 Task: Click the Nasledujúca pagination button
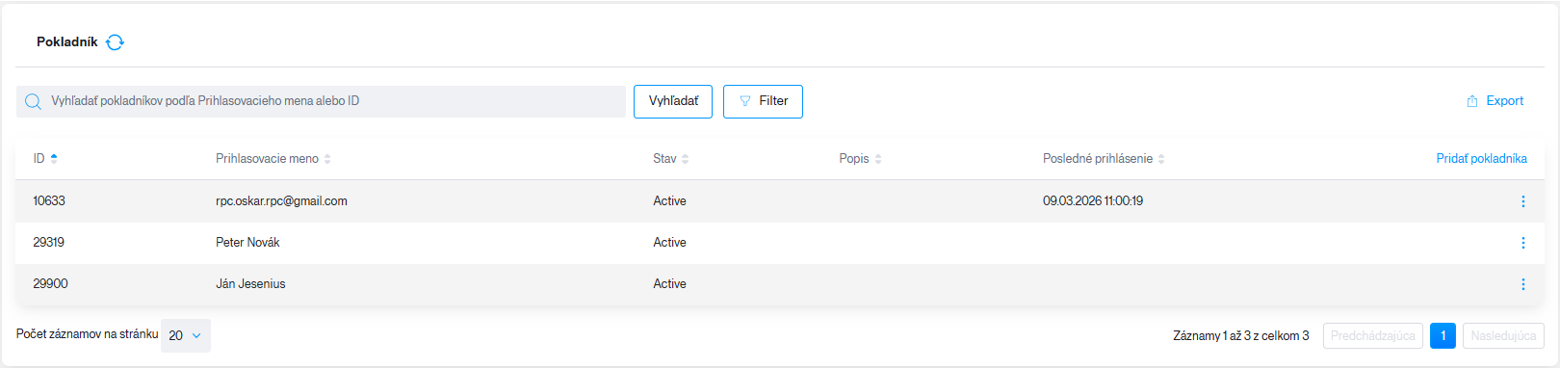point(1503,336)
